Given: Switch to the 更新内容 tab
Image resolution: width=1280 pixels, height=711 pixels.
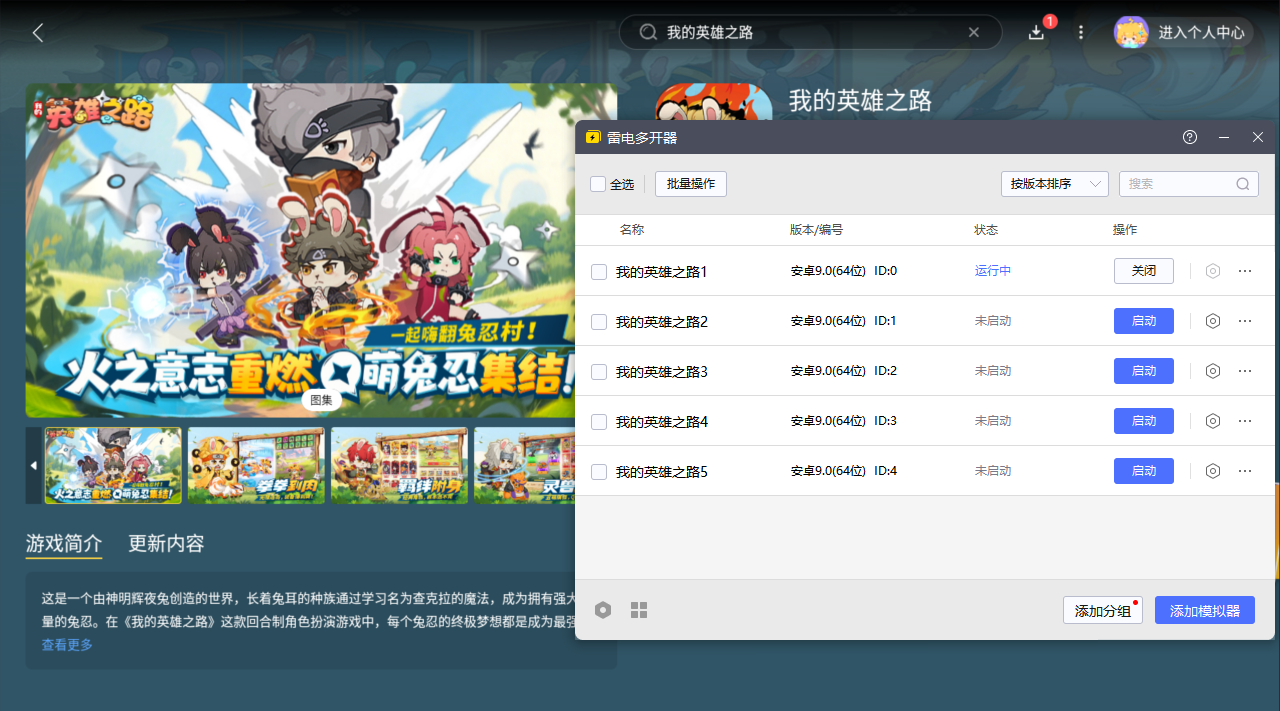Looking at the screenshot, I should tap(166, 544).
